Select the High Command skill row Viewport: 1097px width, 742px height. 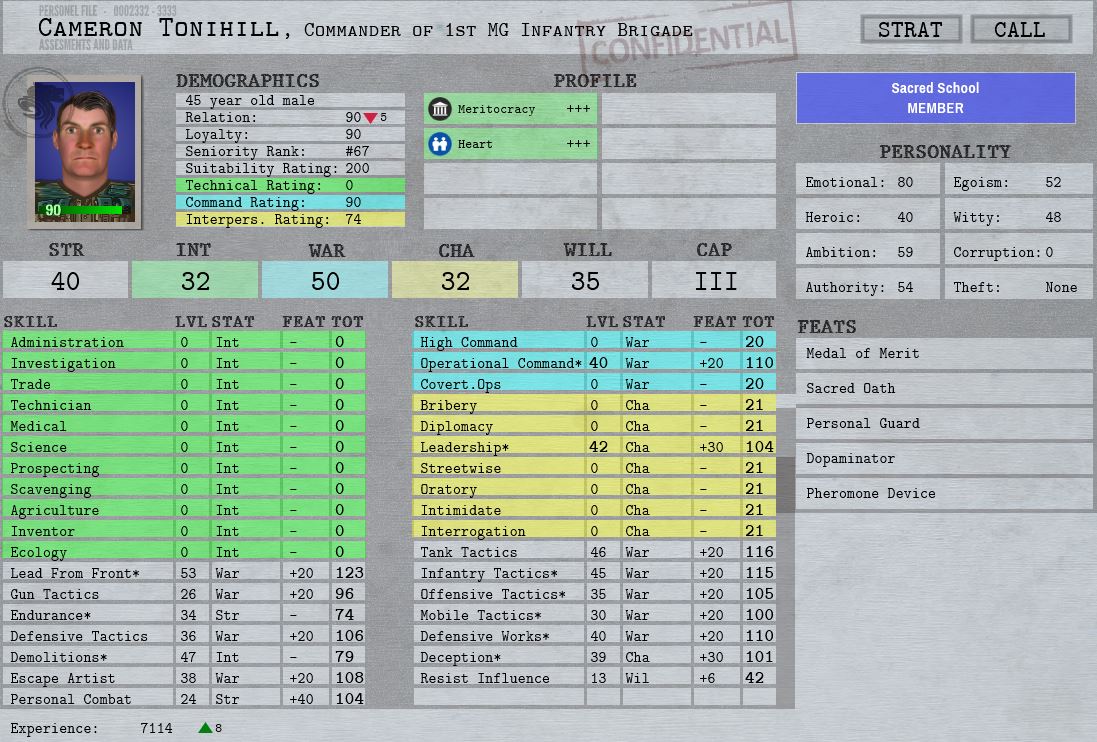tap(595, 342)
